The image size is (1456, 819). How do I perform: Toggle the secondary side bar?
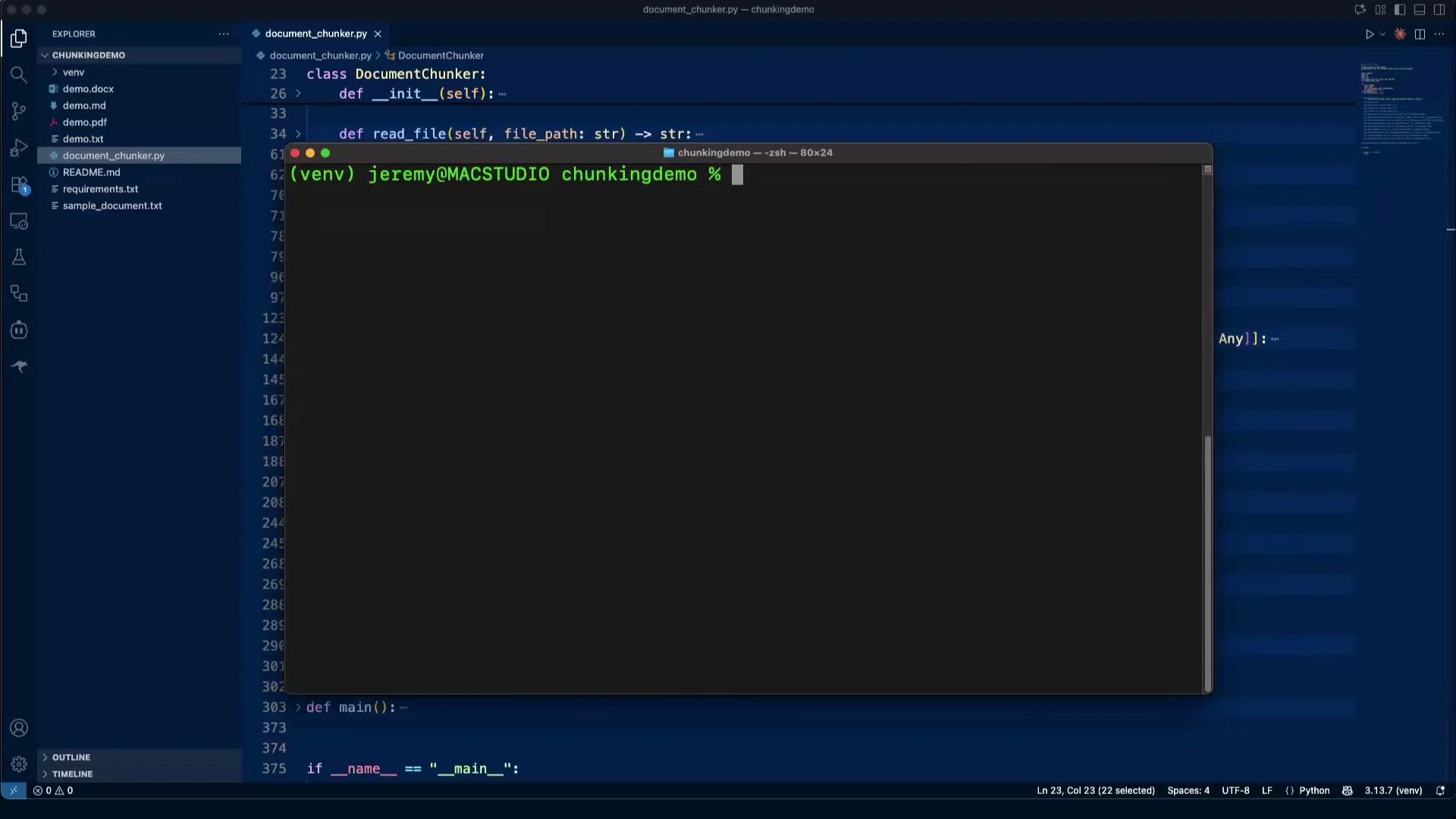(x=1439, y=10)
